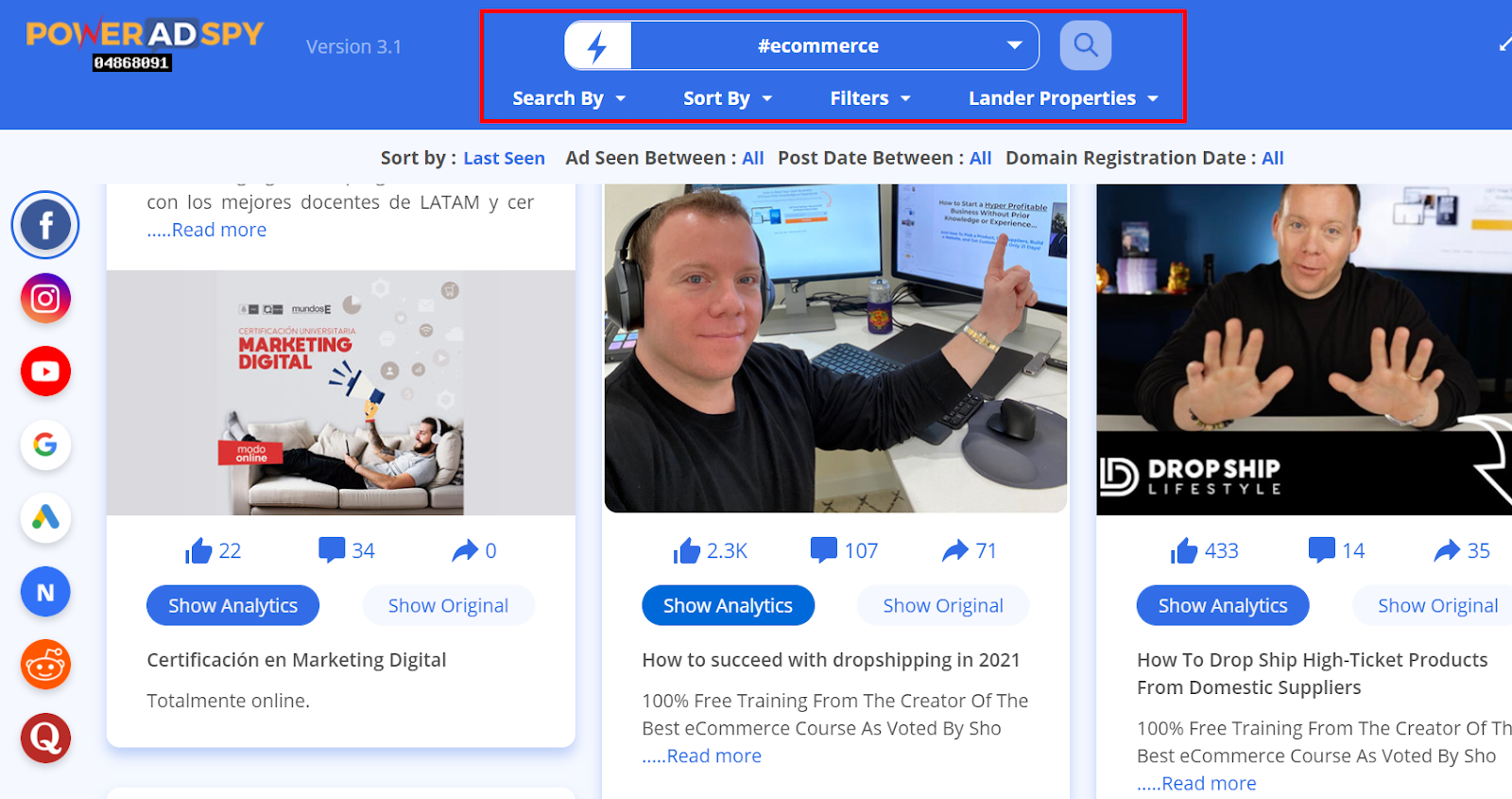
Task: Click the like icon showing 2.3K
Action: pos(687,550)
